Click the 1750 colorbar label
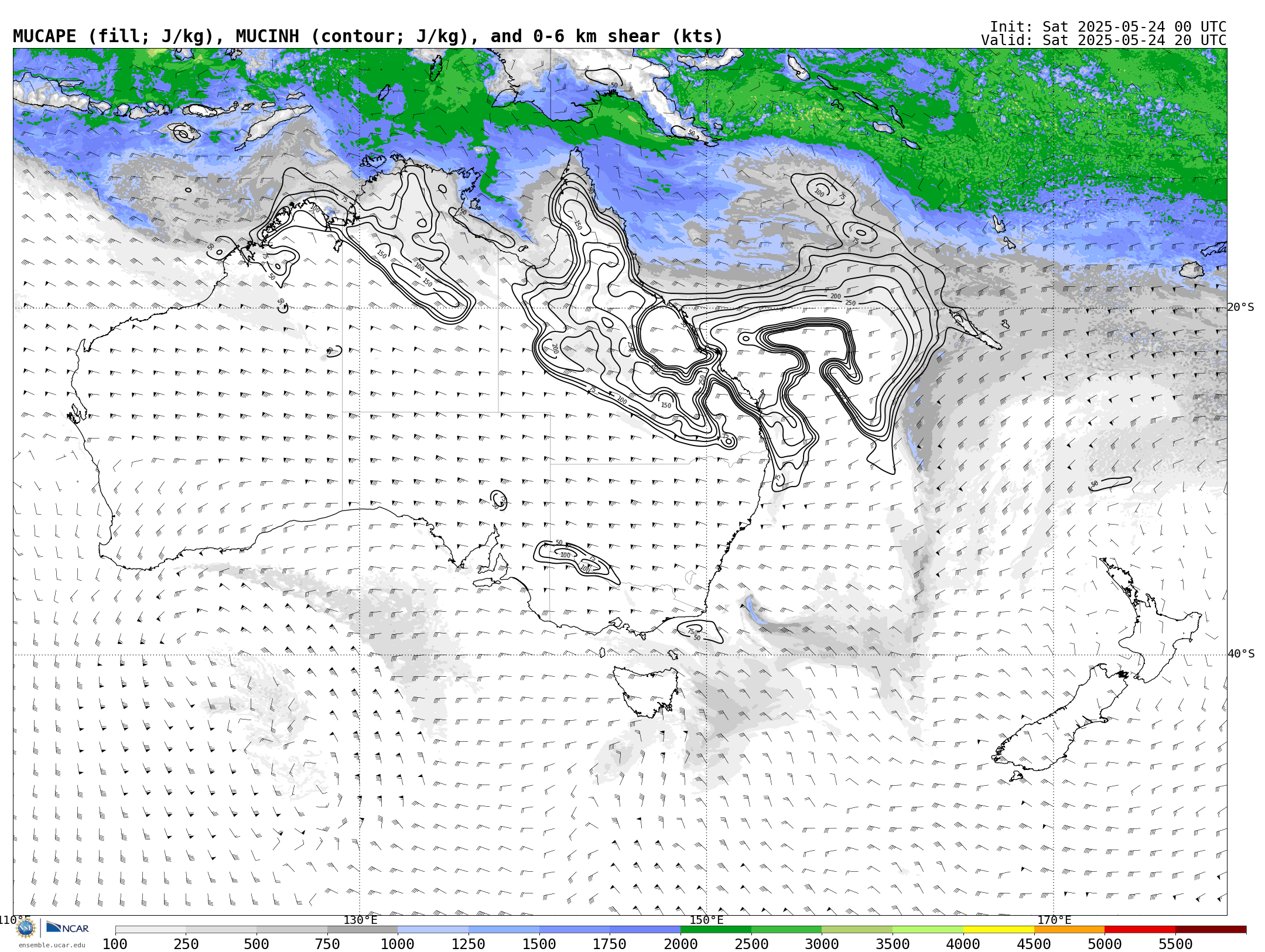 [610, 944]
